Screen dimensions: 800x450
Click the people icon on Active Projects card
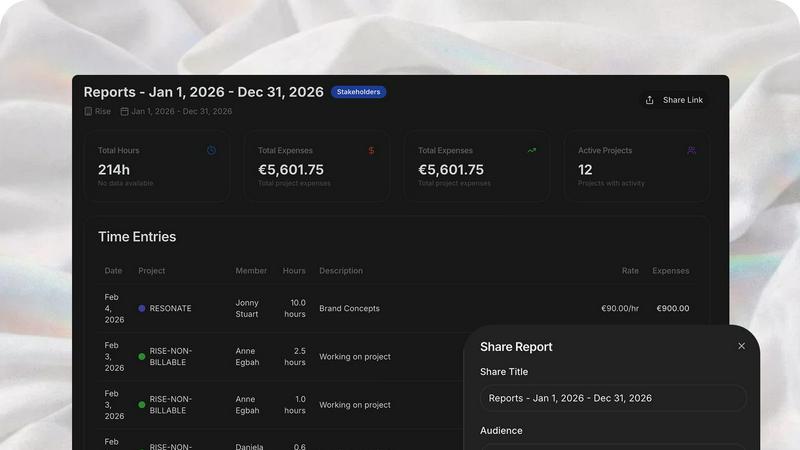coord(691,151)
